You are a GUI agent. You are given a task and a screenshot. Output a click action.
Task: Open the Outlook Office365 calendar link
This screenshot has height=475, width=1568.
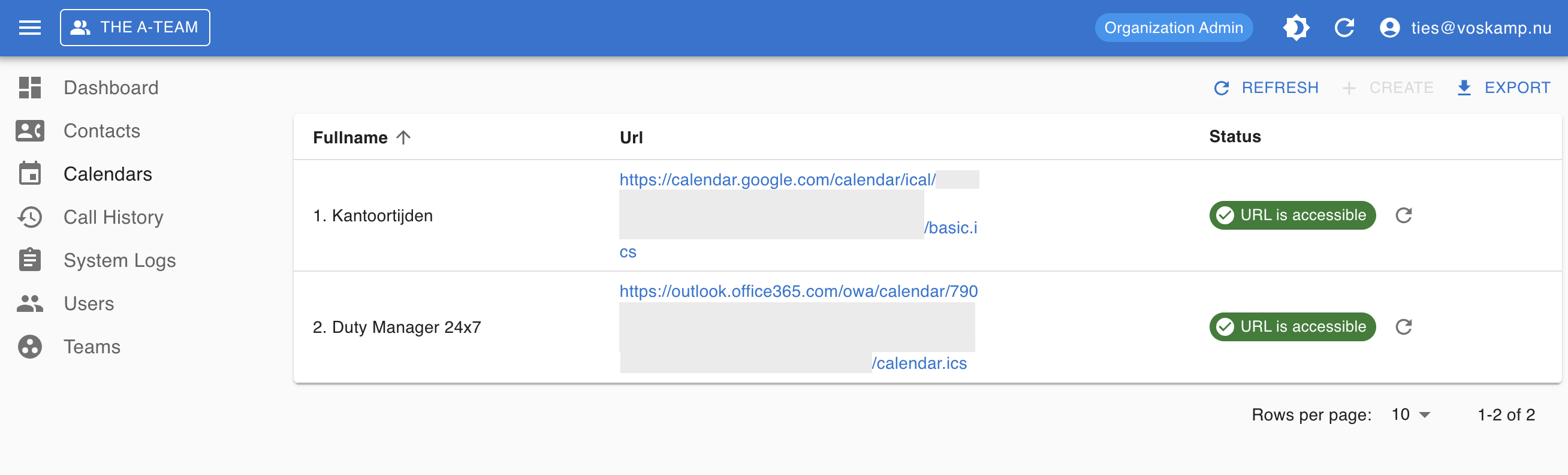tap(798, 291)
